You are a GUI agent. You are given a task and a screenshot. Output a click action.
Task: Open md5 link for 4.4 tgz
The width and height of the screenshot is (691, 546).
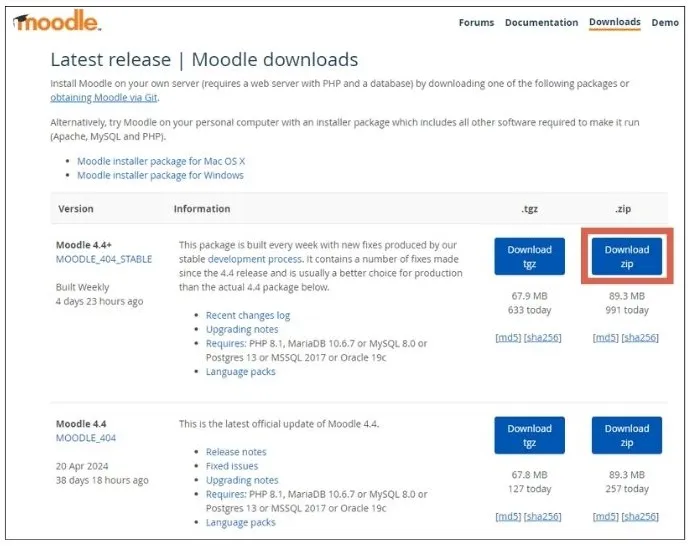click(x=508, y=516)
